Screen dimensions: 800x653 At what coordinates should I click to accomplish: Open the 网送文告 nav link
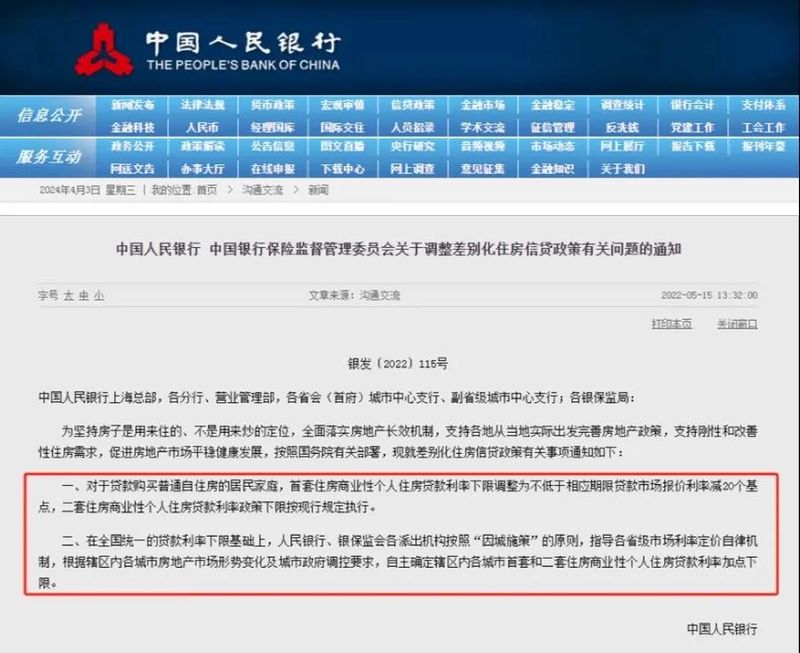point(133,169)
